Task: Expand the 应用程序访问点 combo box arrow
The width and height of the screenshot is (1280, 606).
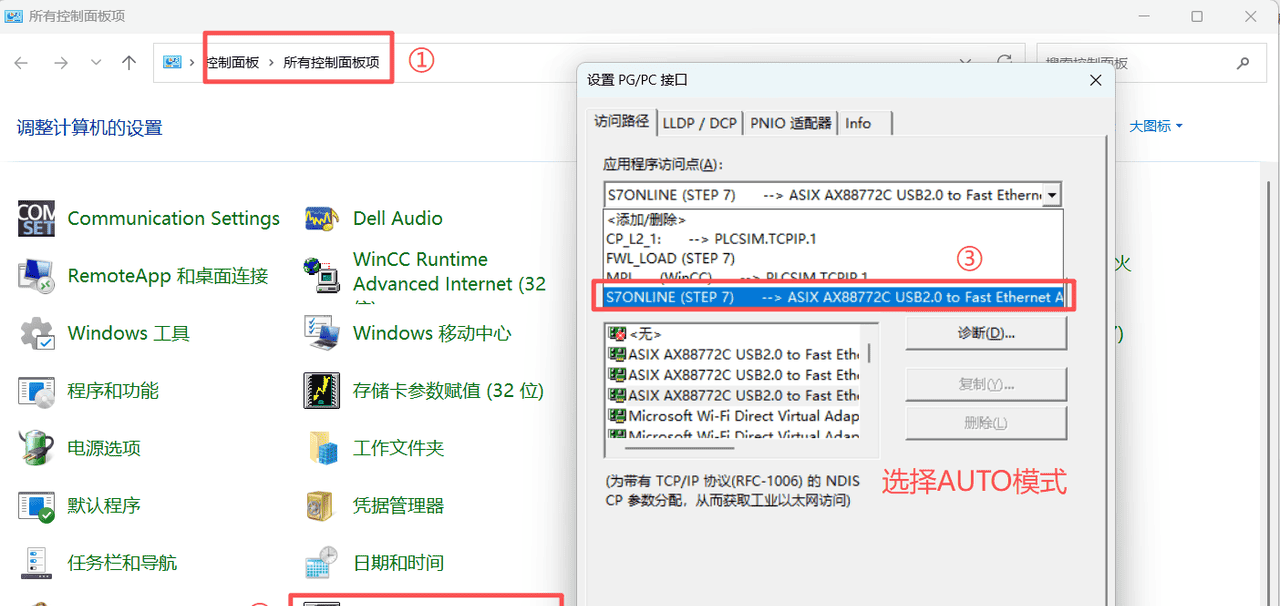Action: tap(1051, 195)
